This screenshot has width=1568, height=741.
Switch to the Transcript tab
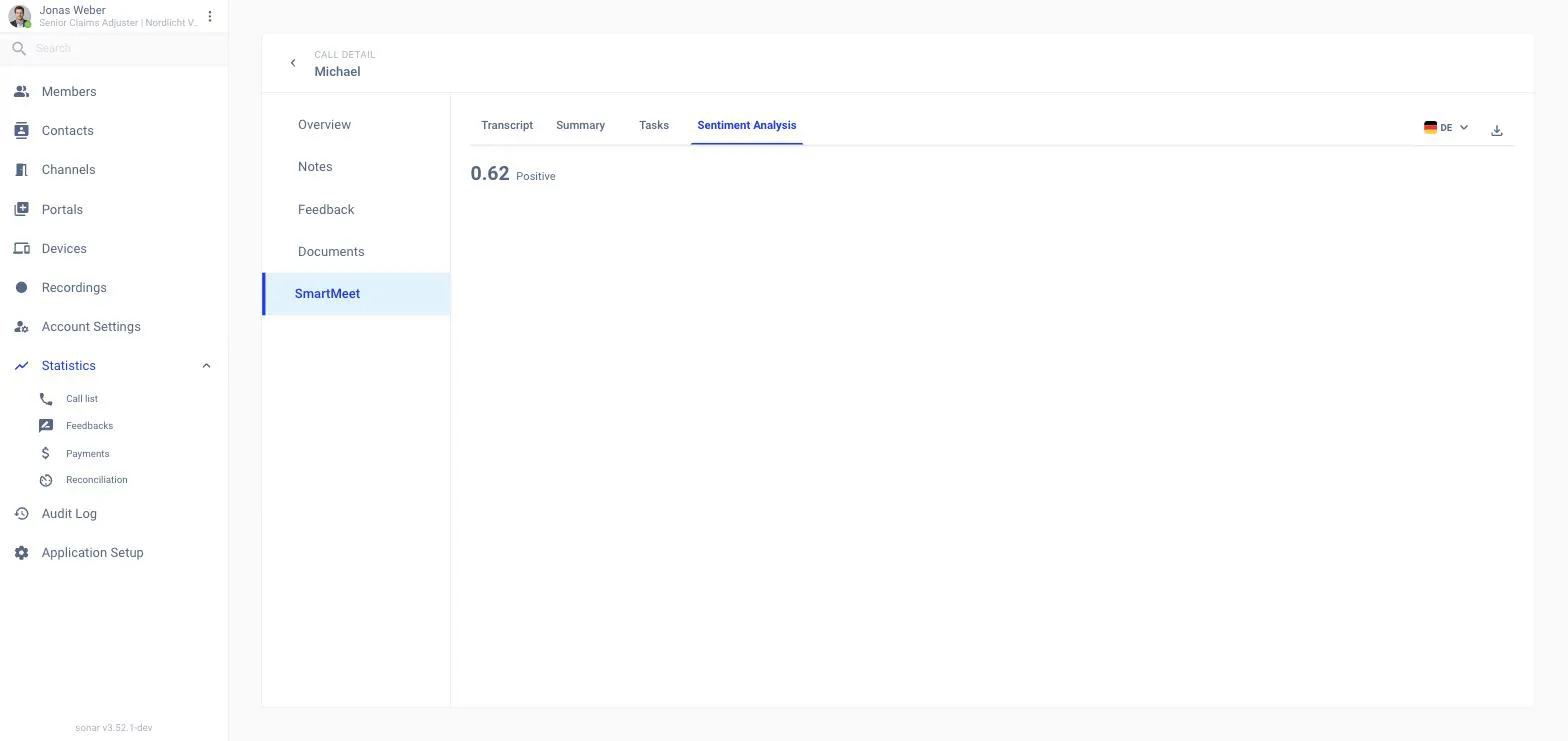507,125
